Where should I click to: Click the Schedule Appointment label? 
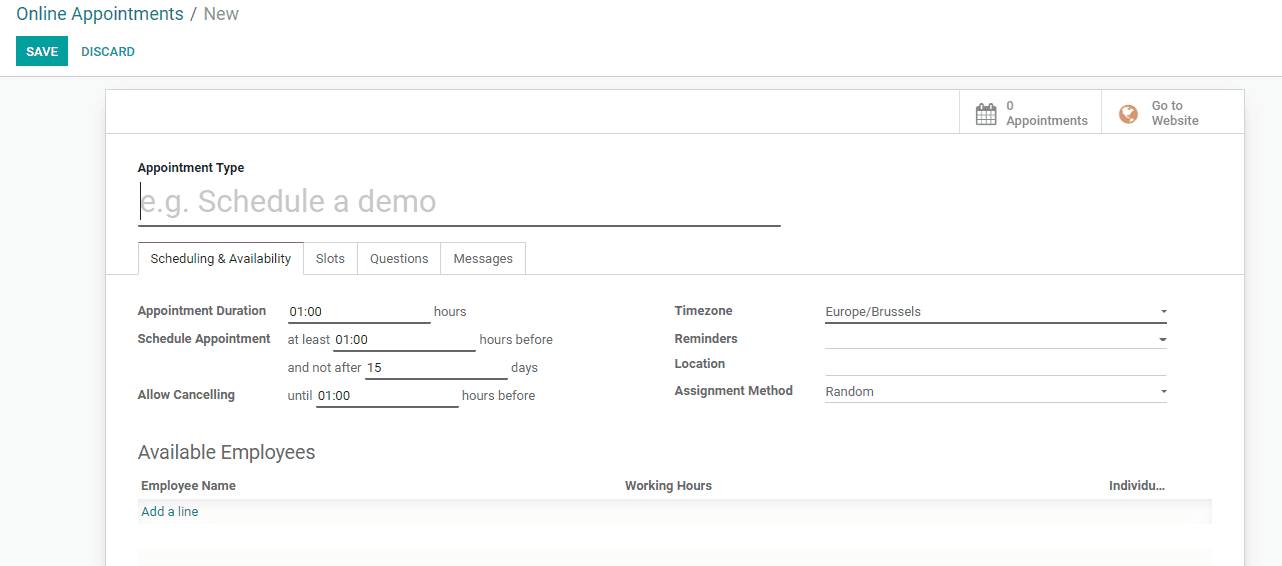click(204, 339)
